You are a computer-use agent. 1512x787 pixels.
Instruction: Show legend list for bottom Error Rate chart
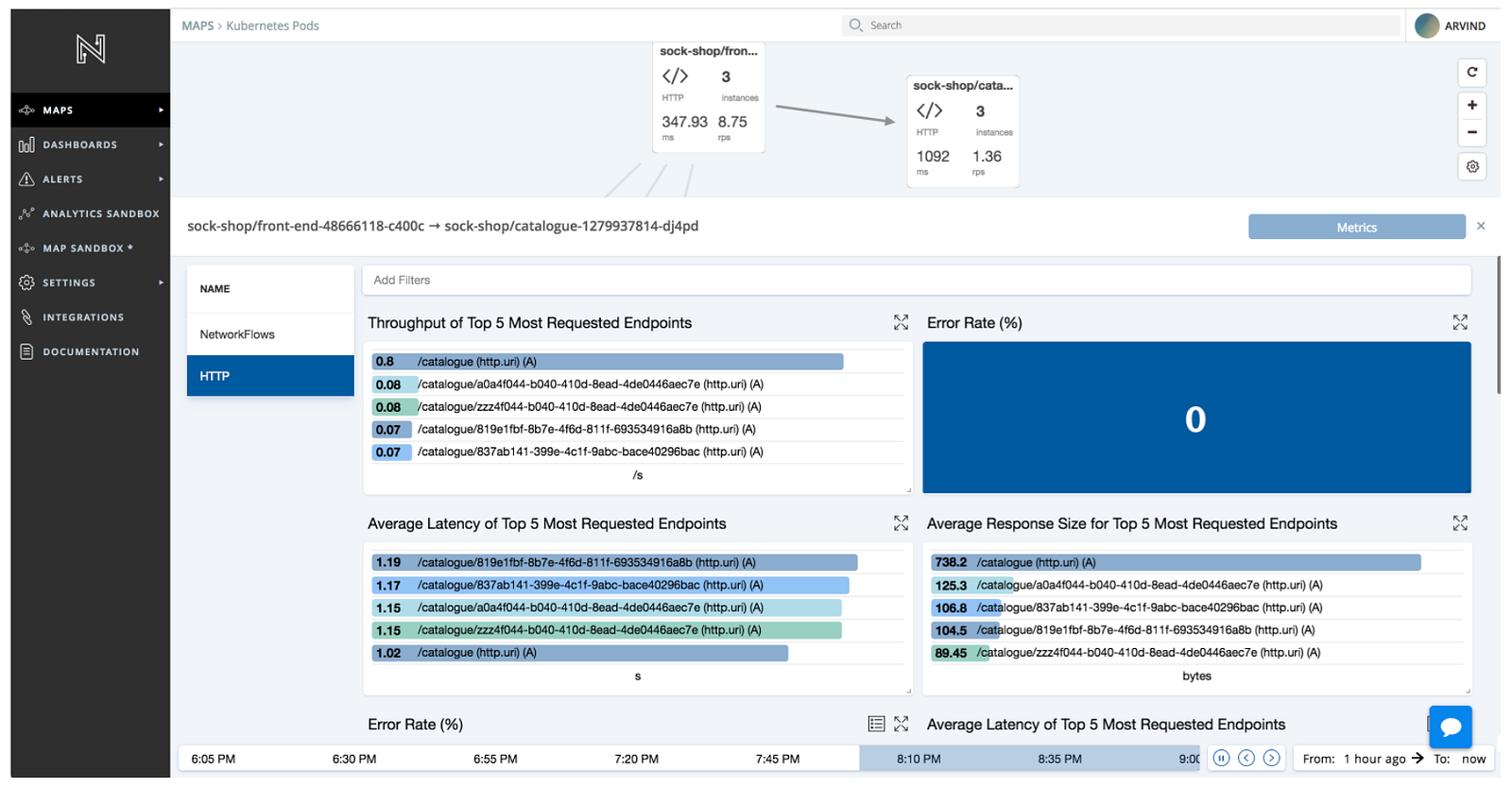click(x=876, y=724)
